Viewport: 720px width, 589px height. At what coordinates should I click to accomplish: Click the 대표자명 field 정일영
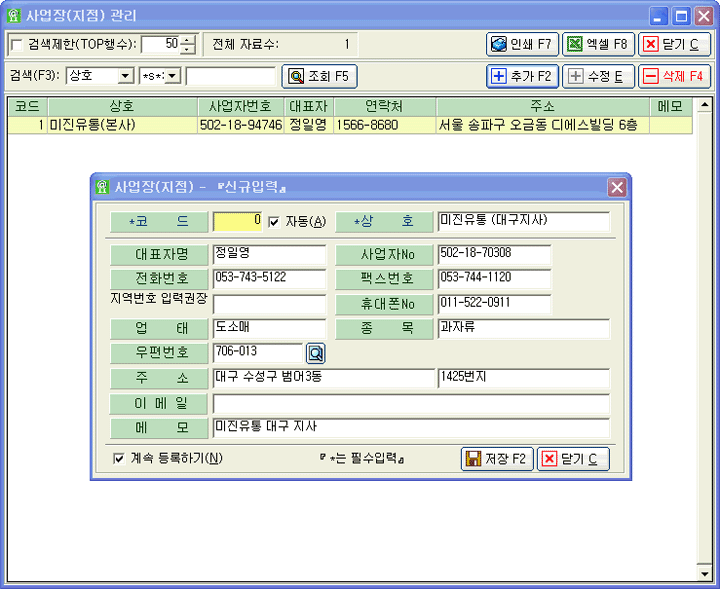point(269,255)
